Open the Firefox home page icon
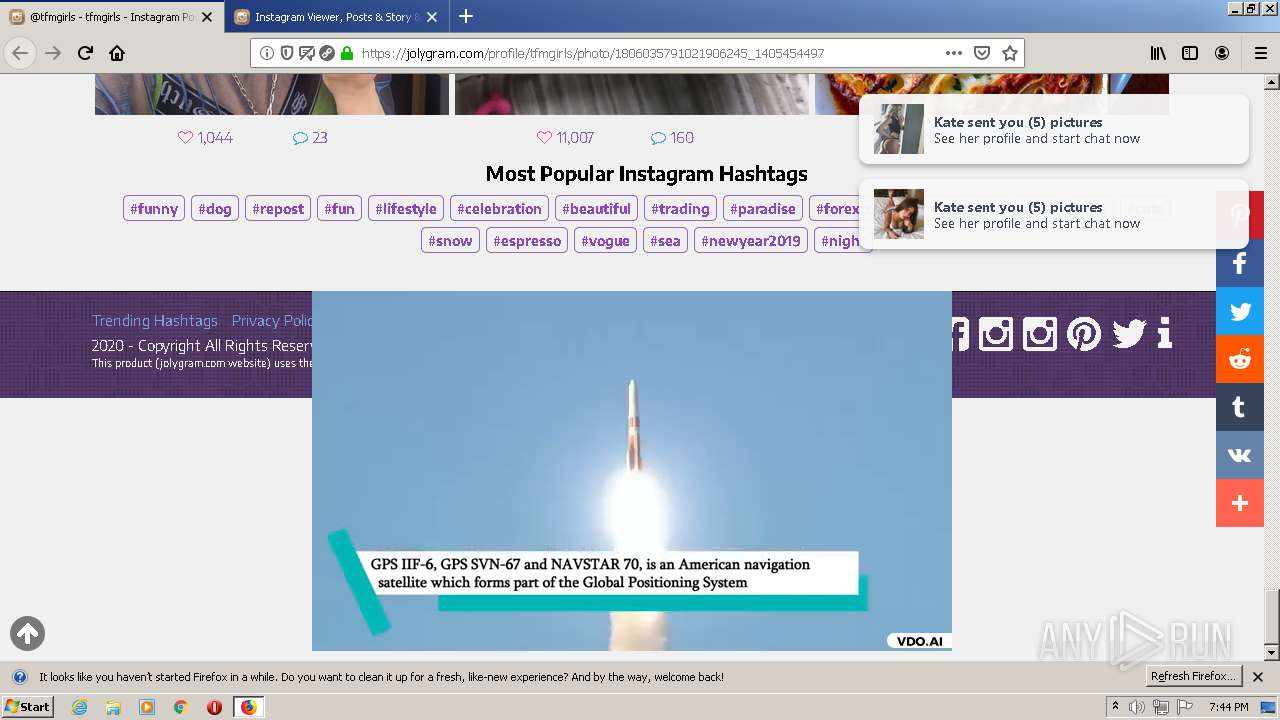The height and width of the screenshot is (720, 1280). click(x=117, y=53)
